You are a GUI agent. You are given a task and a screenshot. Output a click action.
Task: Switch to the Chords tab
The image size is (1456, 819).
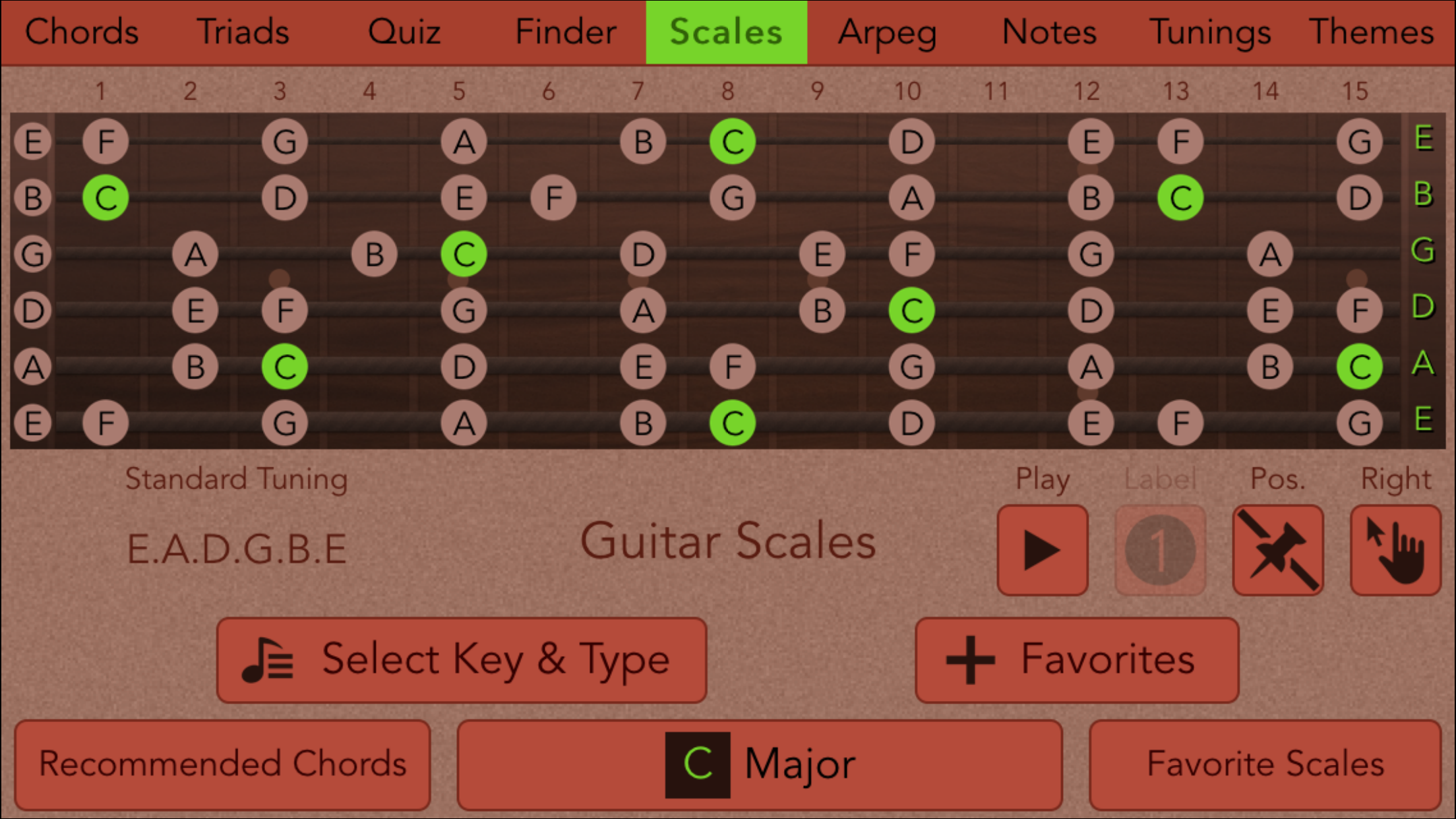click(x=82, y=32)
